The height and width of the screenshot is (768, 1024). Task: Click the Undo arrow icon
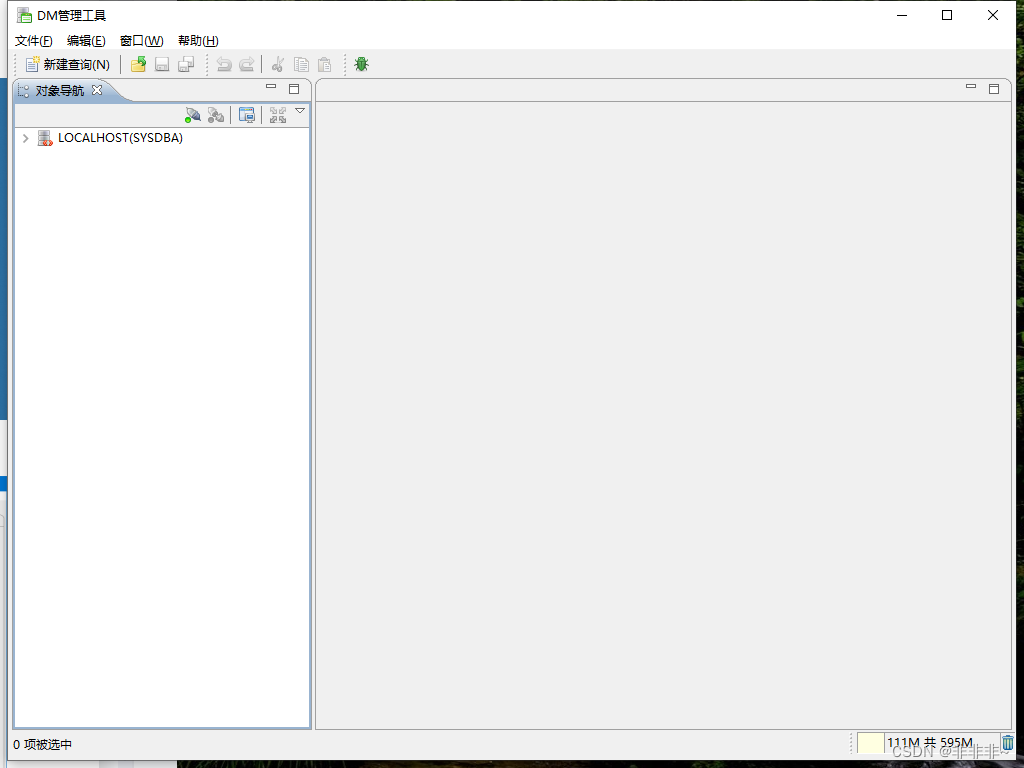click(224, 64)
